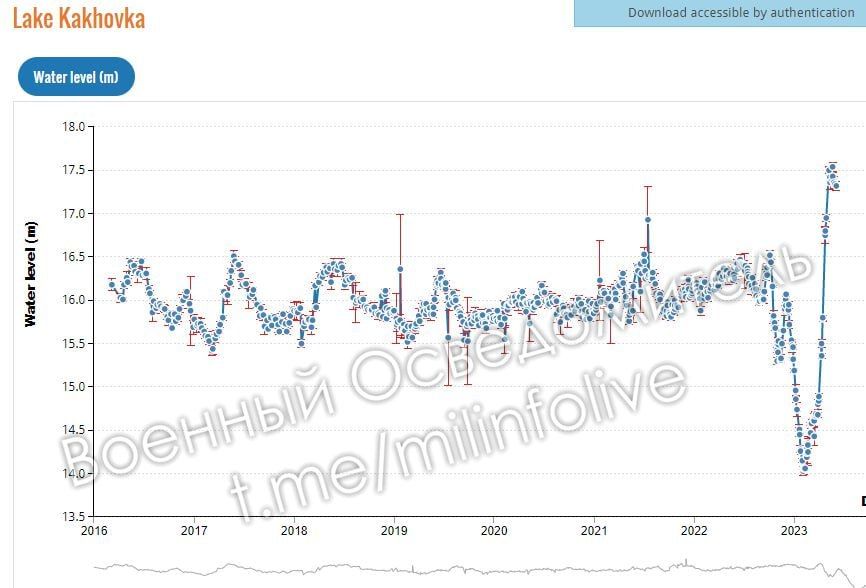
Task: Click the 2018 label on the x-axis
Action: pyautogui.click(x=294, y=530)
